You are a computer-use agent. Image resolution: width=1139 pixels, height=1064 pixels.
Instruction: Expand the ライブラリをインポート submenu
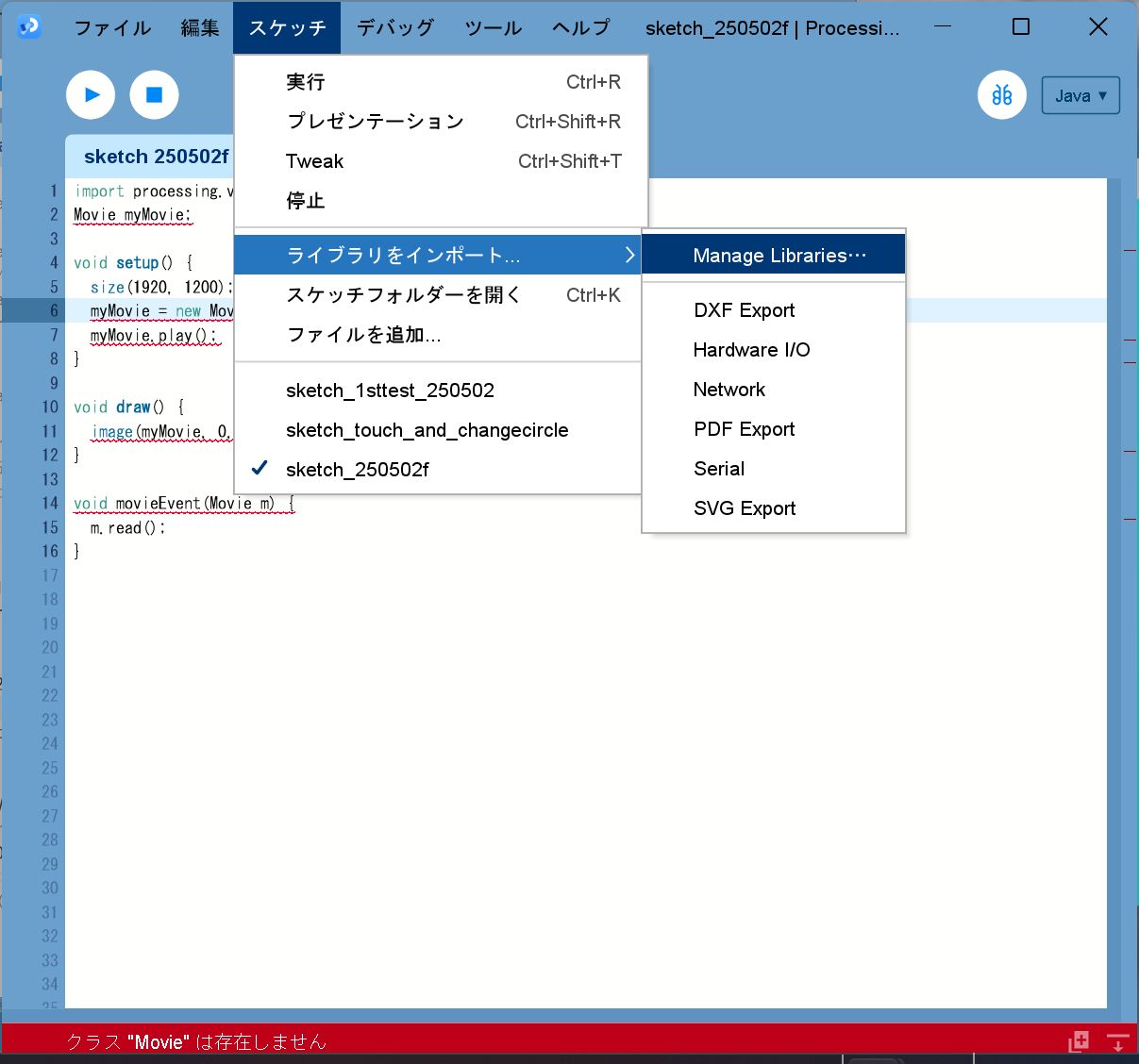(x=438, y=256)
